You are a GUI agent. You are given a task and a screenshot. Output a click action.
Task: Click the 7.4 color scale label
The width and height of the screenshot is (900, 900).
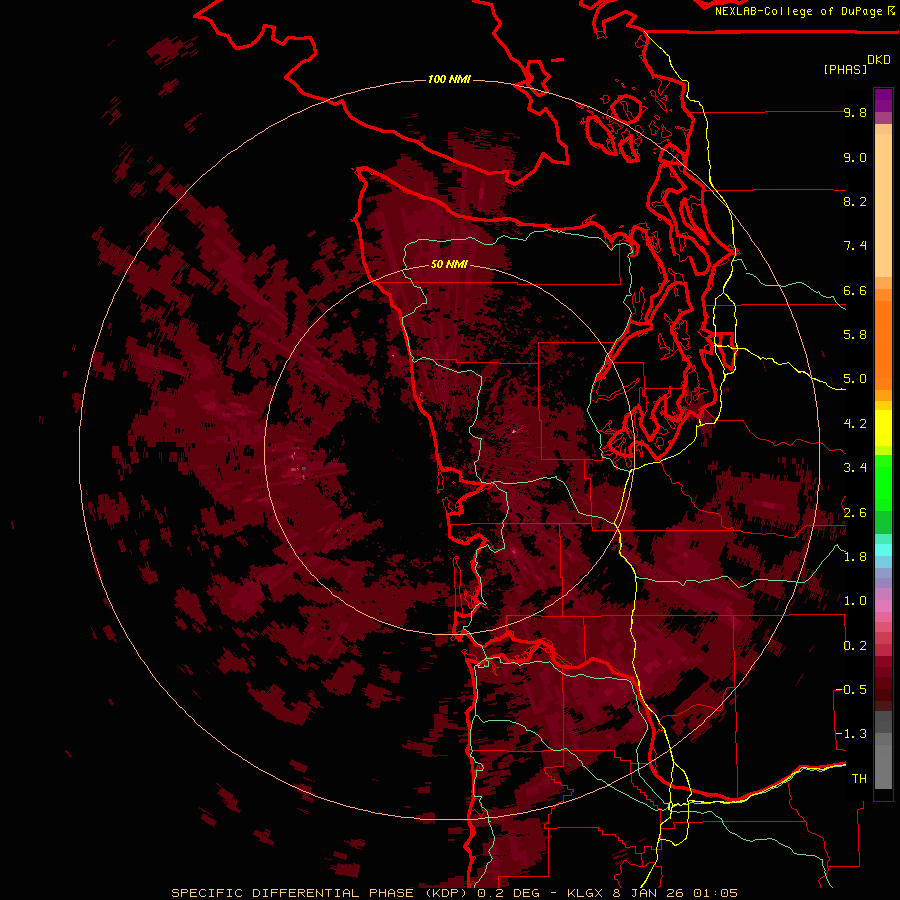click(x=855, y=246)
